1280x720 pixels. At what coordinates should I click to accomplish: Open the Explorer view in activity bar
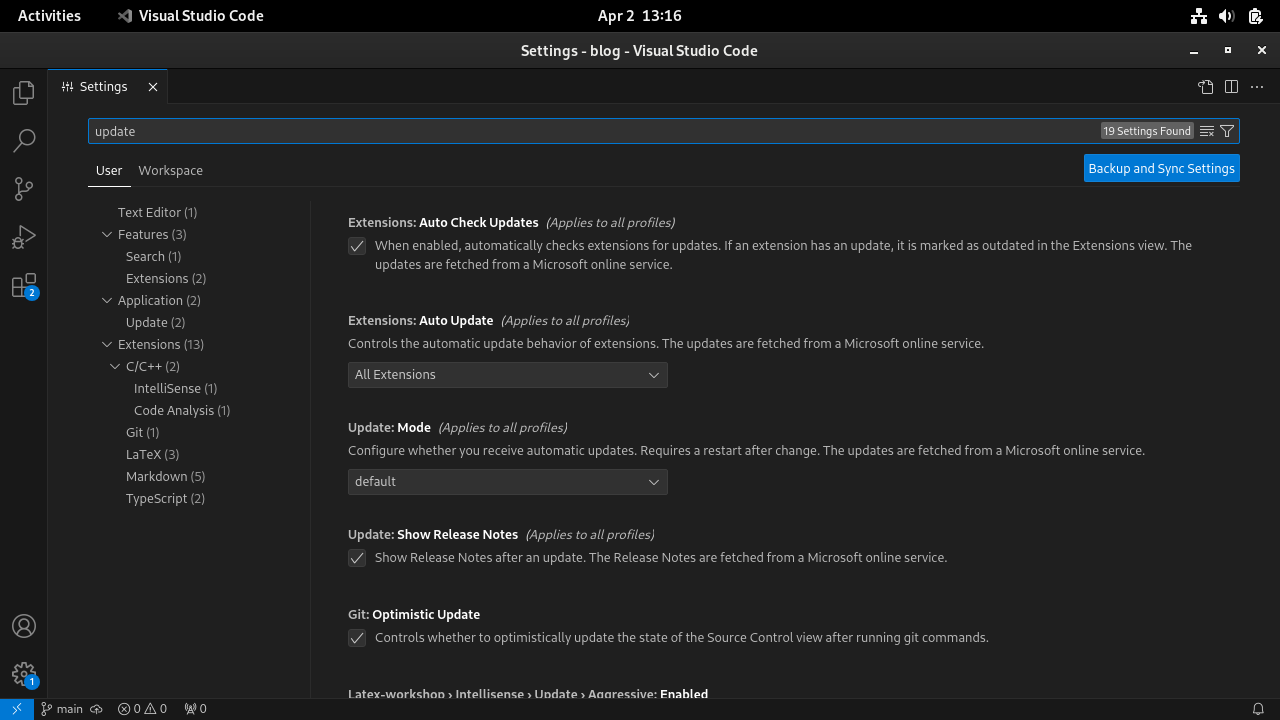[x=24, y=92]
